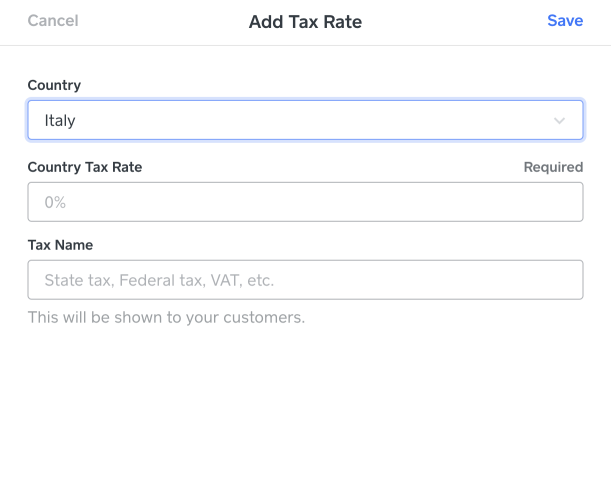
Task: Select the text box under Tax Name
Action: [305, 280]
